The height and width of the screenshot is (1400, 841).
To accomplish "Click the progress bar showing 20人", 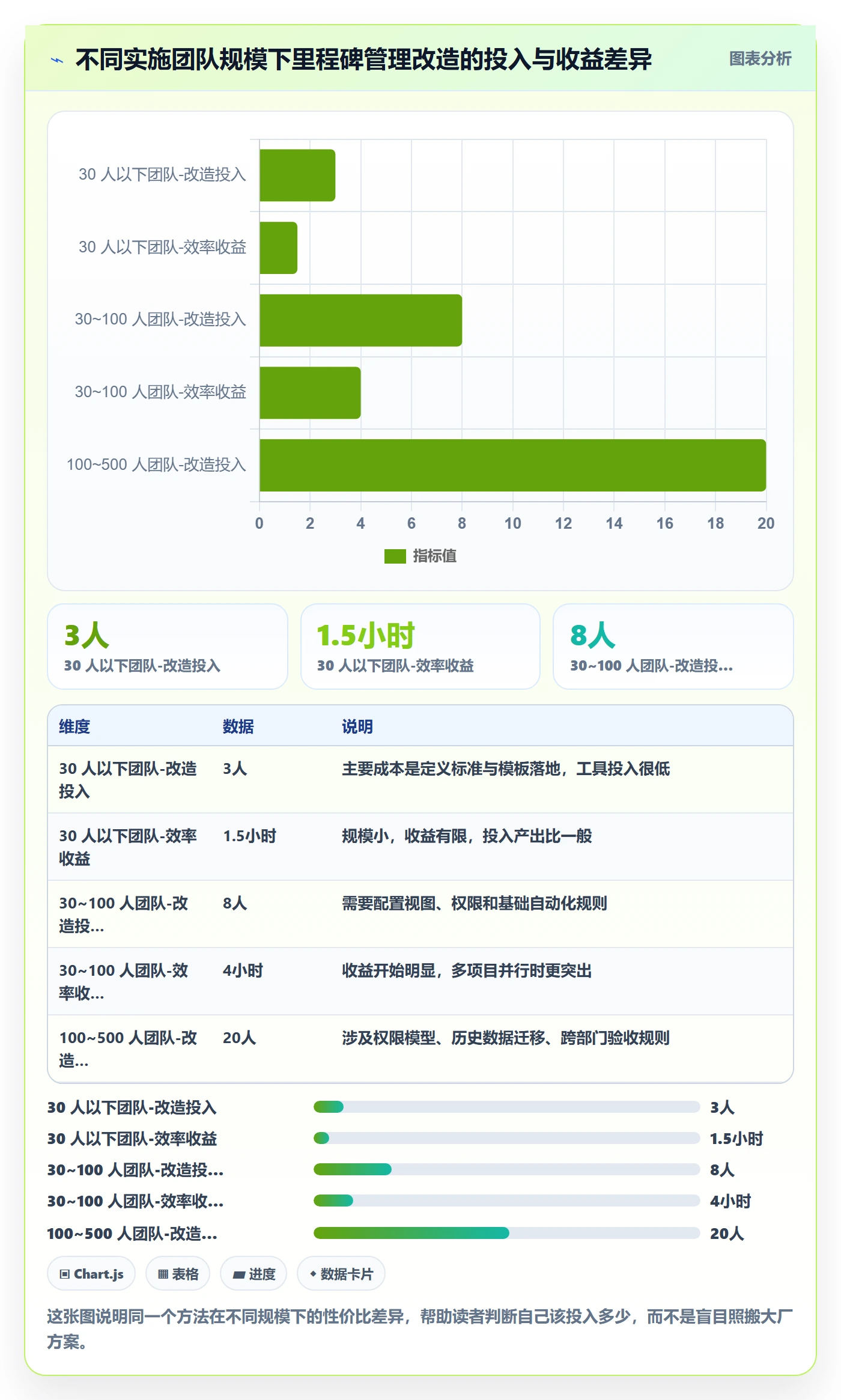I will click(x=507, y=1233).
